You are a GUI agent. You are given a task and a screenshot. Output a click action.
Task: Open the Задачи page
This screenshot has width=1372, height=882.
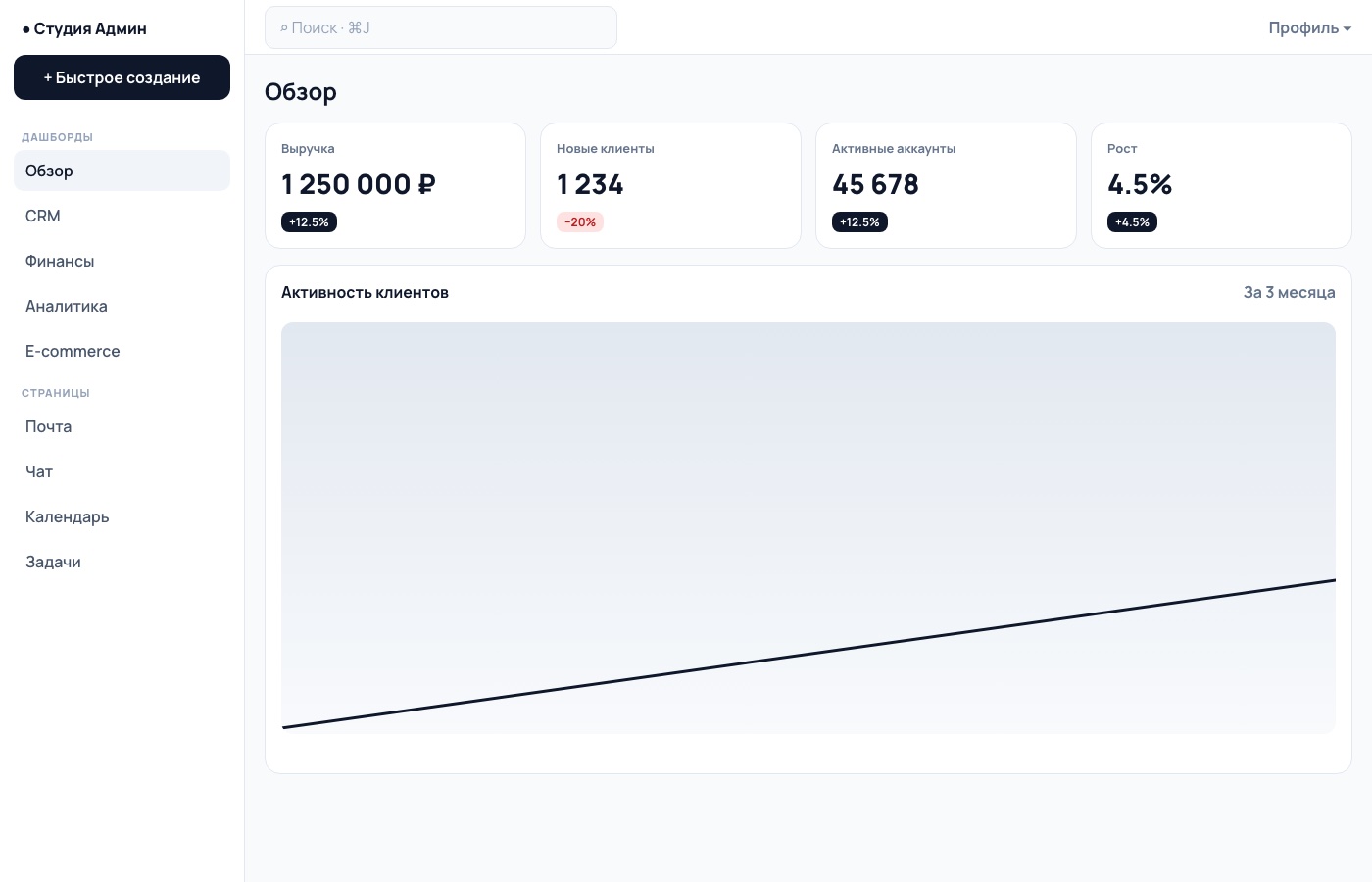pyautogui.click(x=122, y=562)
